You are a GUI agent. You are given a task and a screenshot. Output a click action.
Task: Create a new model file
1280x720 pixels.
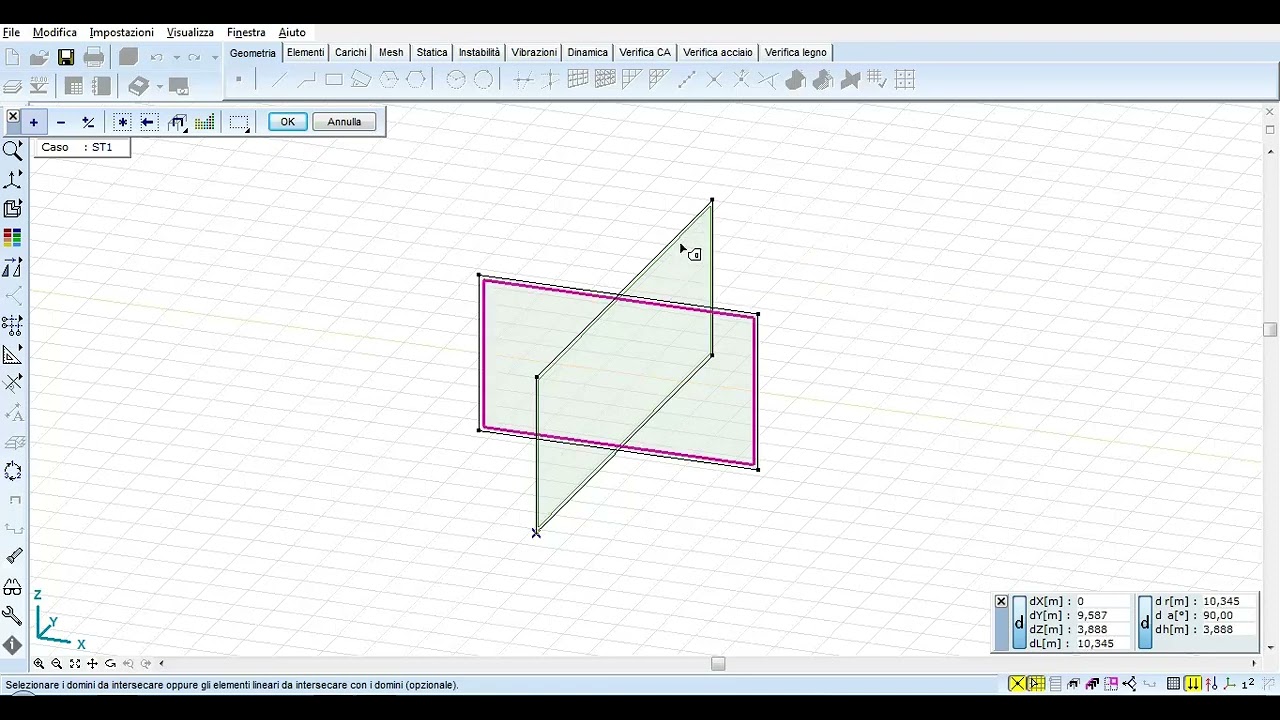pyautogui.click(x=12, y=57)
